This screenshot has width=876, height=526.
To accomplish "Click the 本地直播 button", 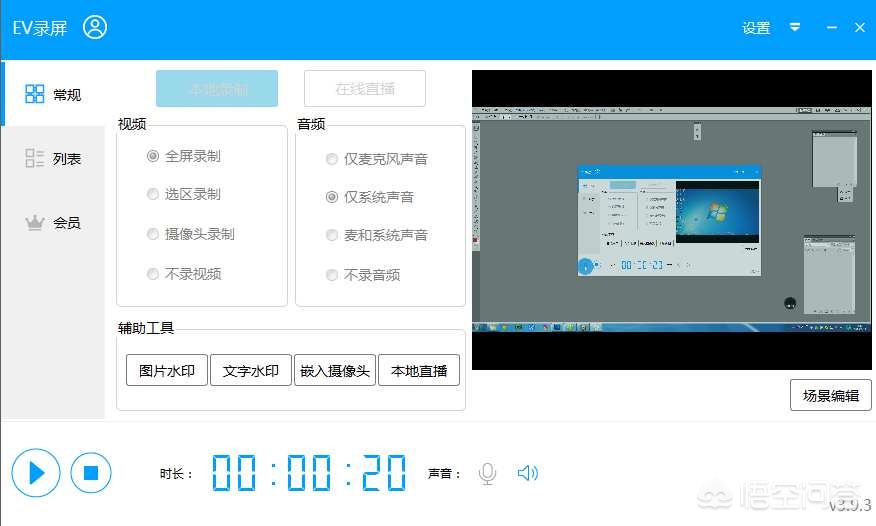I will (x=419, y=370).
